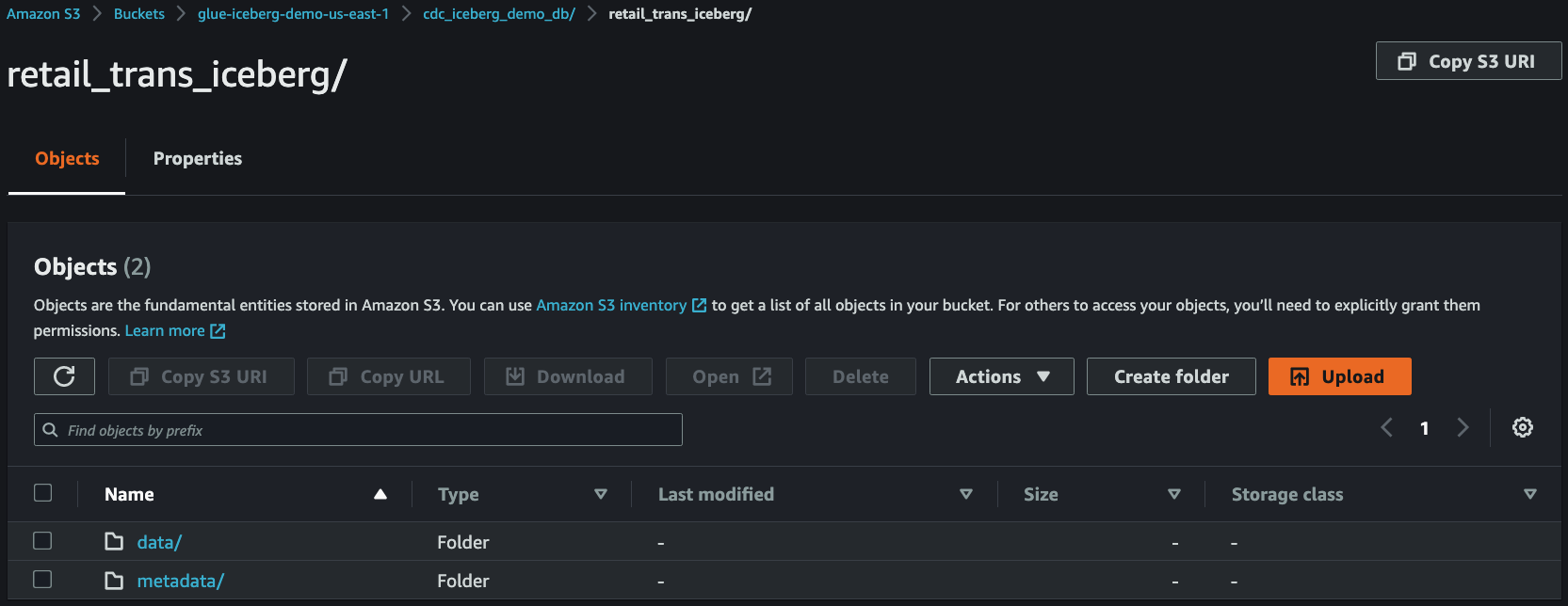
Task: Click the Name column header
Action: (129, 494)
